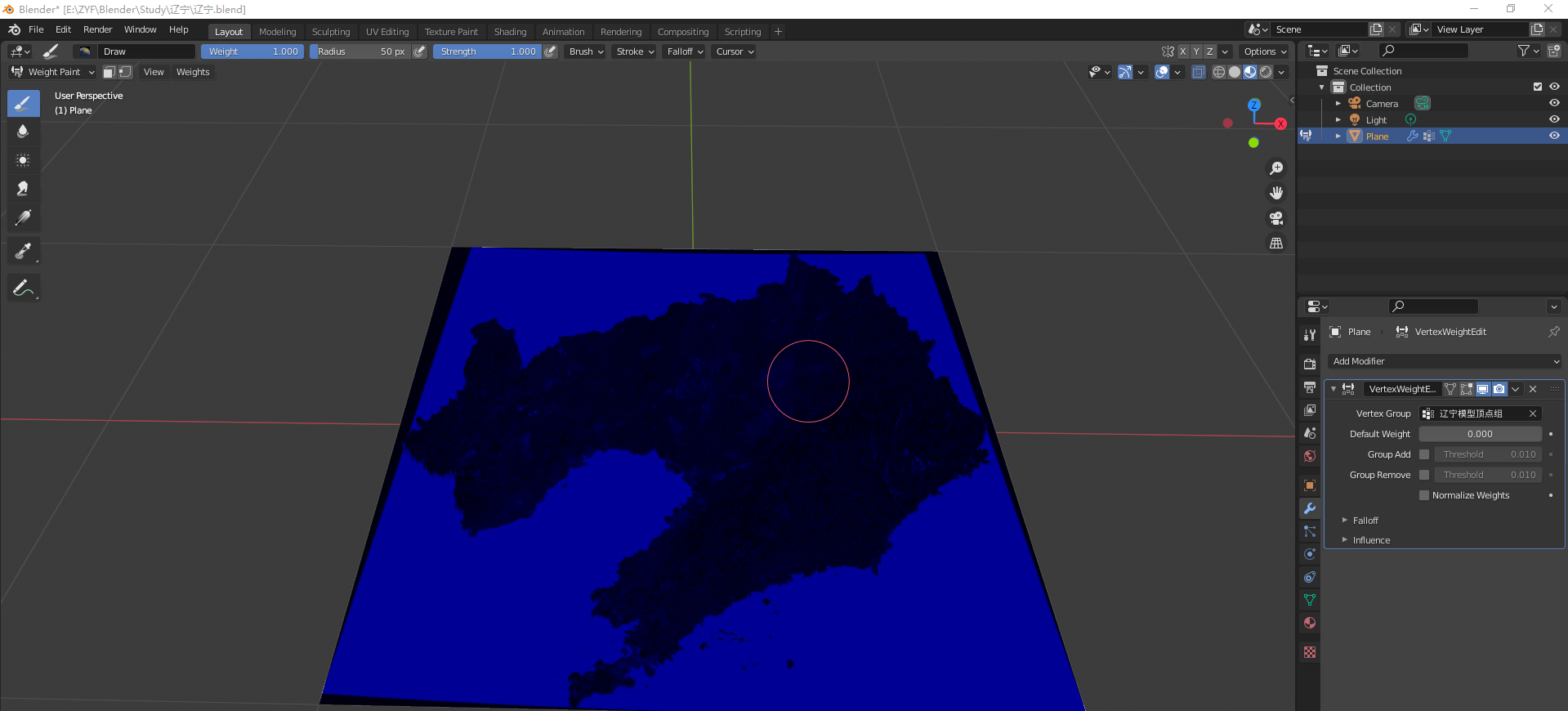Adjust the brush Radius slider
The image size is (1568, 711).
[x=360, y=51]
